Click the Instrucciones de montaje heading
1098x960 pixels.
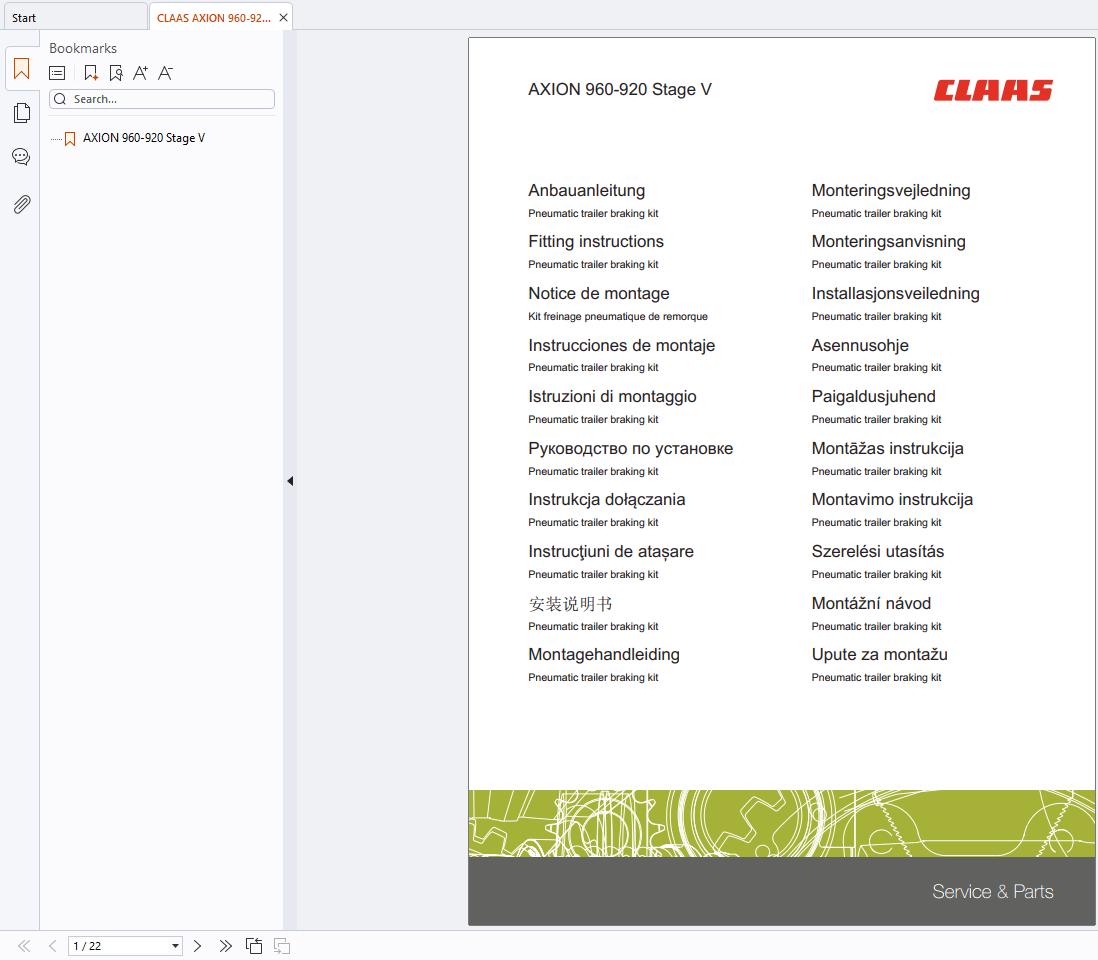tap(622, 345)
